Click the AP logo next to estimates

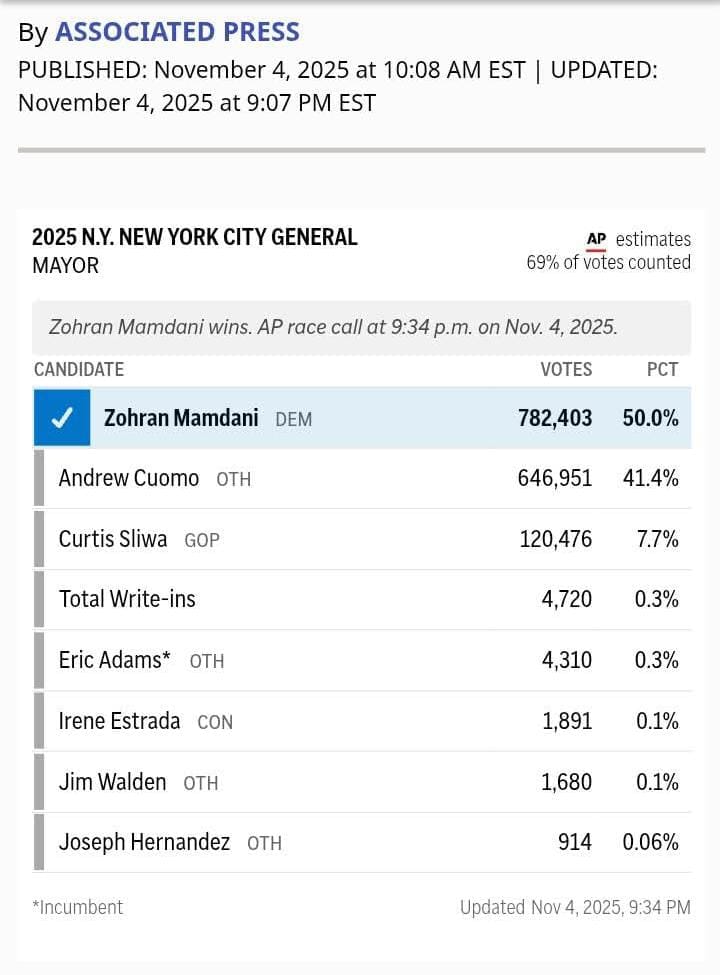pos(596,239)
